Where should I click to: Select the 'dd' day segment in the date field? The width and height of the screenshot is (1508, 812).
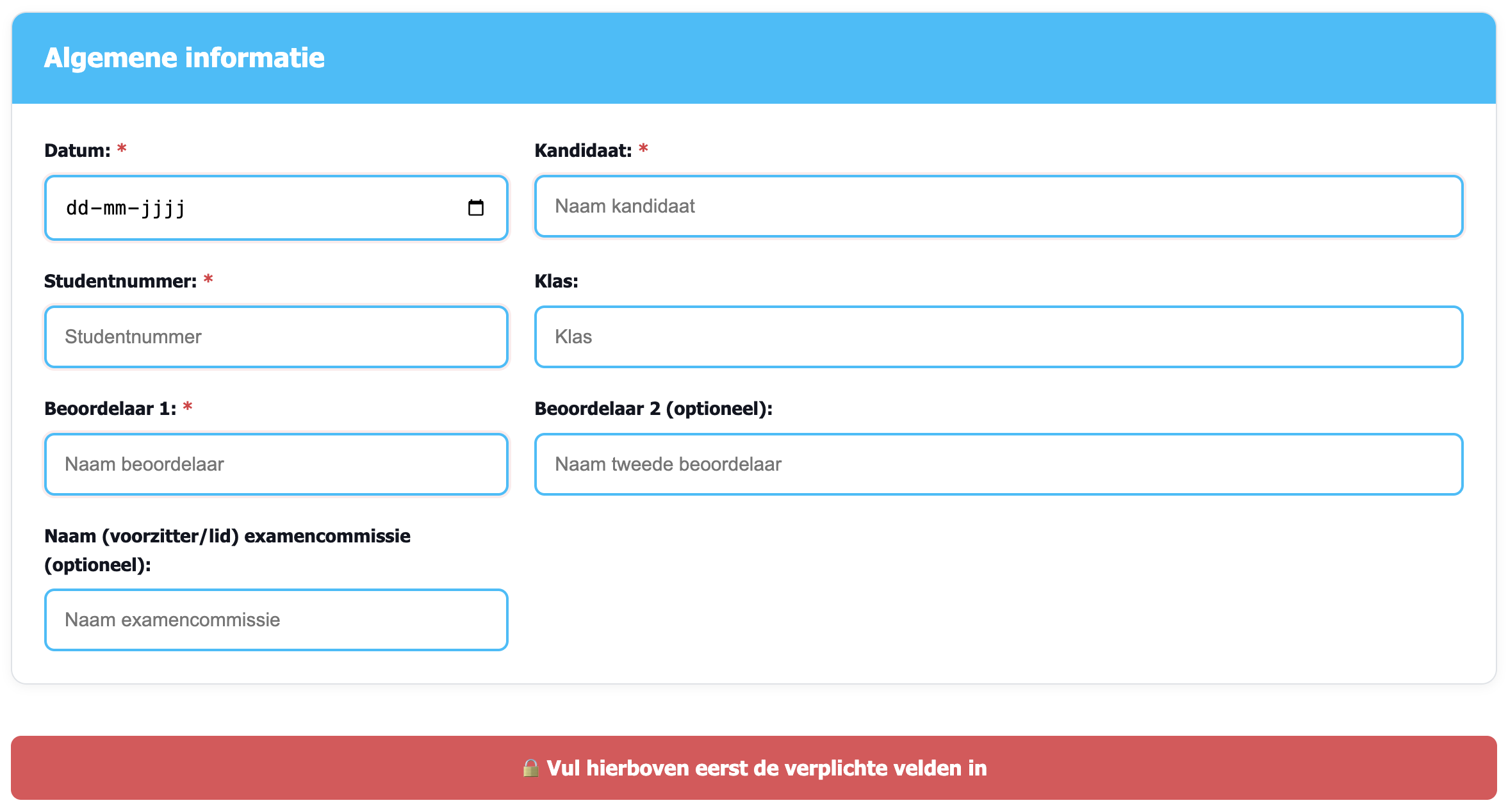coord(77,208)
